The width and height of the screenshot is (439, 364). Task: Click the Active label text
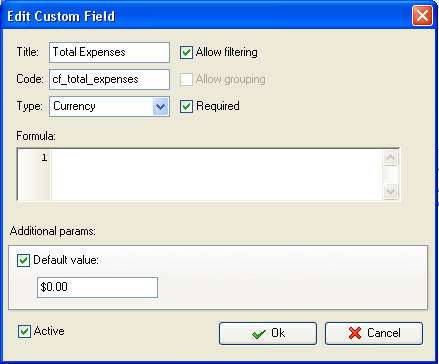pyautogui.click(x=49, y=331)
